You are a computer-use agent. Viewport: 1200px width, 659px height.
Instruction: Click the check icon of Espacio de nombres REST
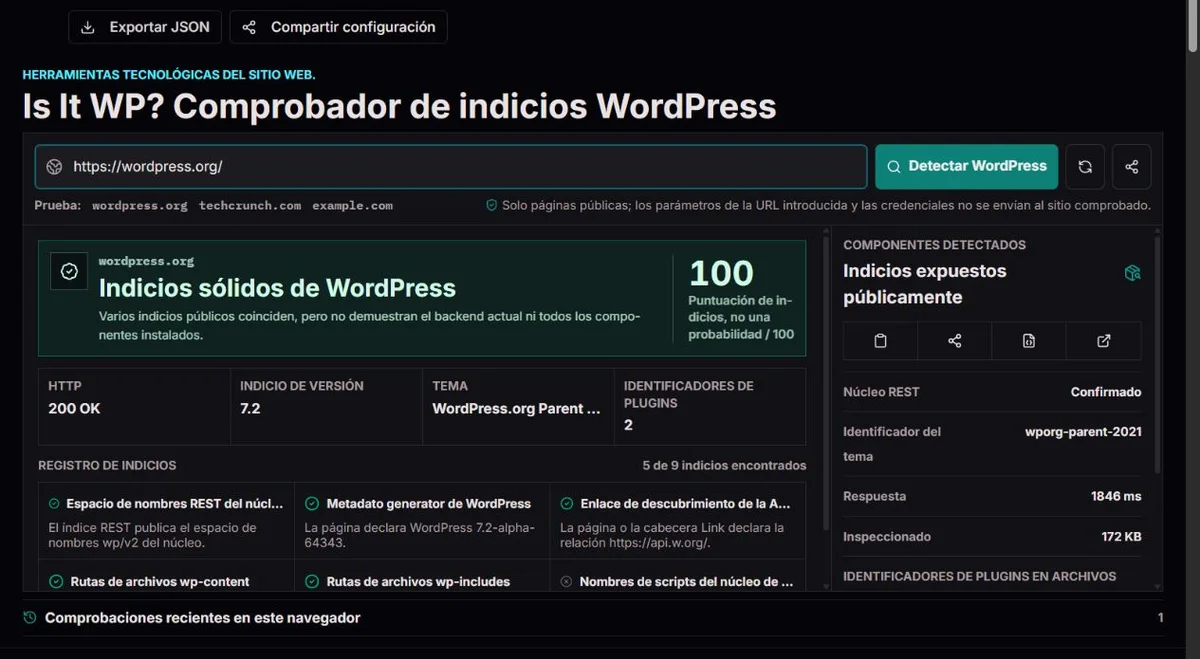(55, 504)
